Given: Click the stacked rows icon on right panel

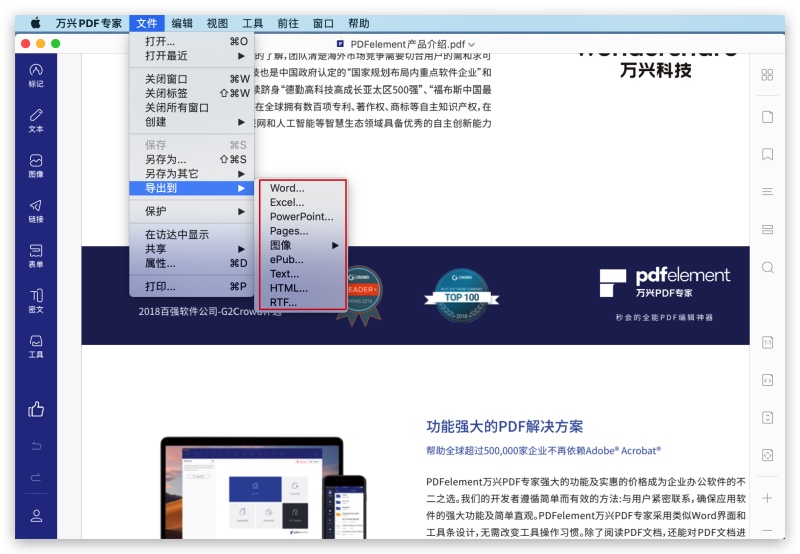Looking at the screenshot, I should coord(767,230).
